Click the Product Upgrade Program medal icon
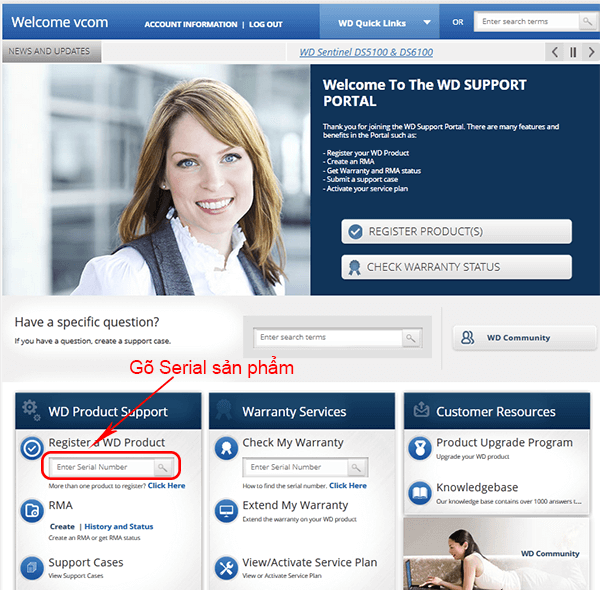Viewport: 600px width, 590px height. (420, 448)
